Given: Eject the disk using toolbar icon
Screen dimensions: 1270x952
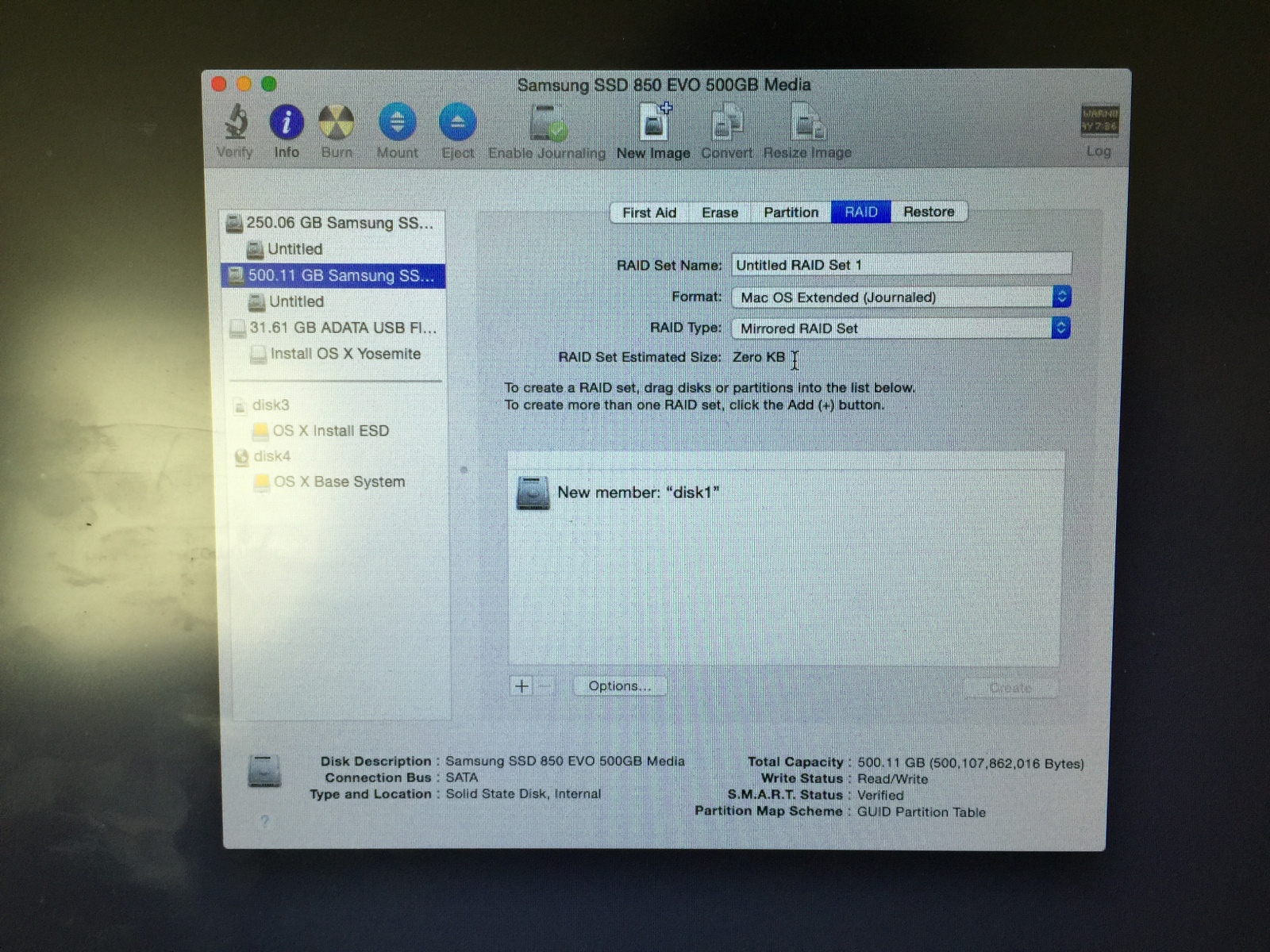Looking at the screenshot, I should click(458, 122).
